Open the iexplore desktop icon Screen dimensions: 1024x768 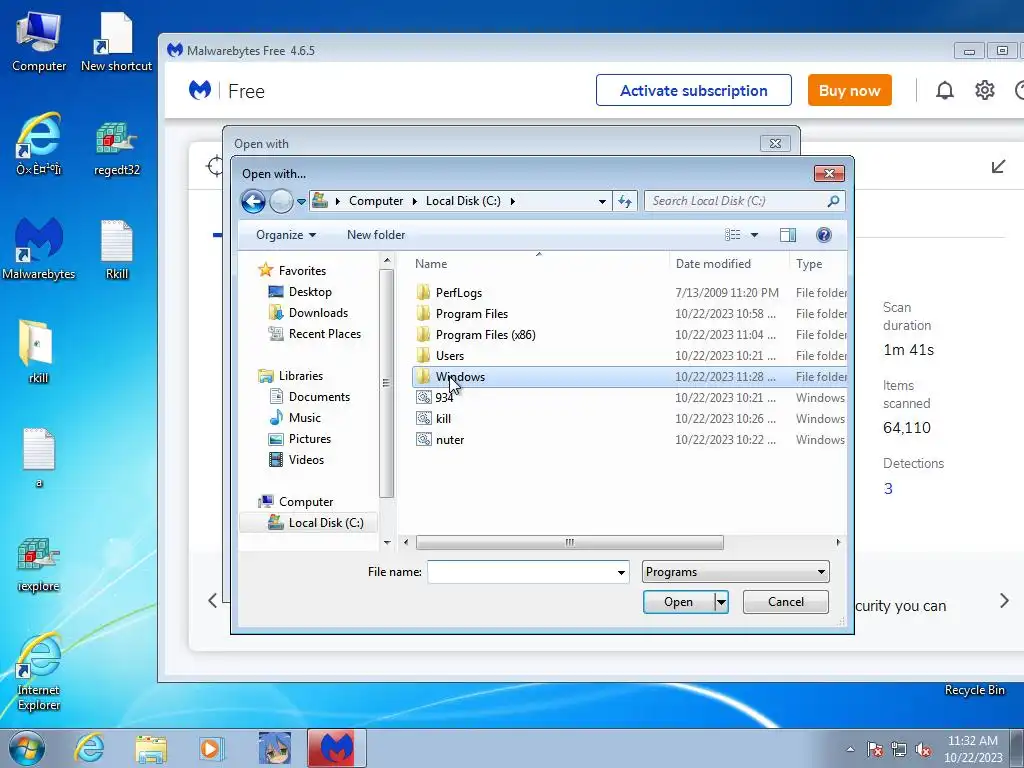click(x=39, y=564)
